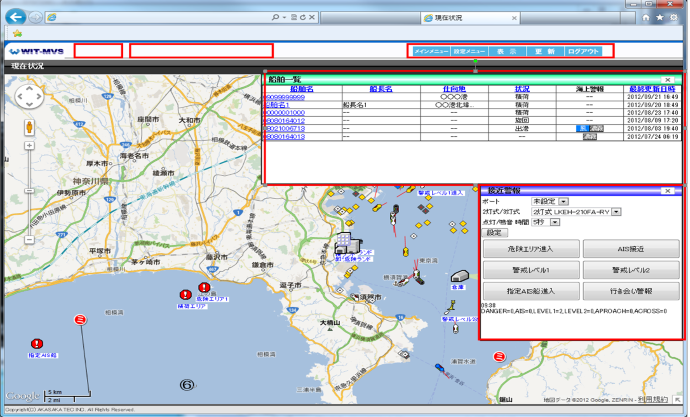This screenshot has width=690, height=417.
Task: Open 設定メニュー in the top menu
Action: click(x=470, y=51)
